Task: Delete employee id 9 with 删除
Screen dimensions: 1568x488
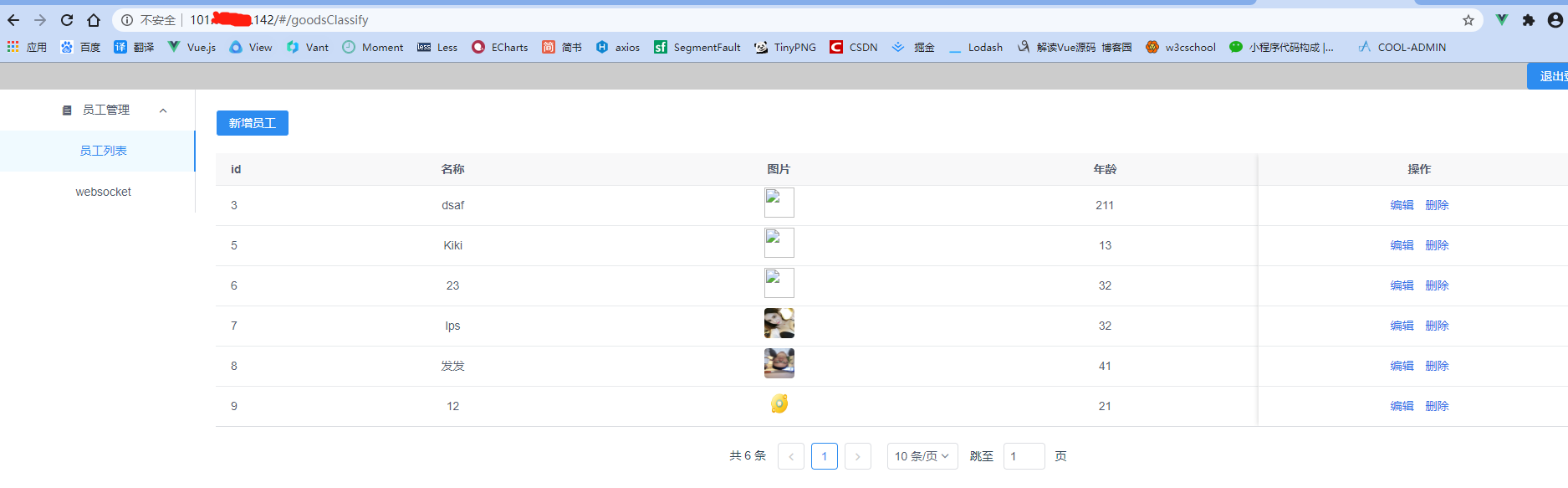Action: point(1437,406)
